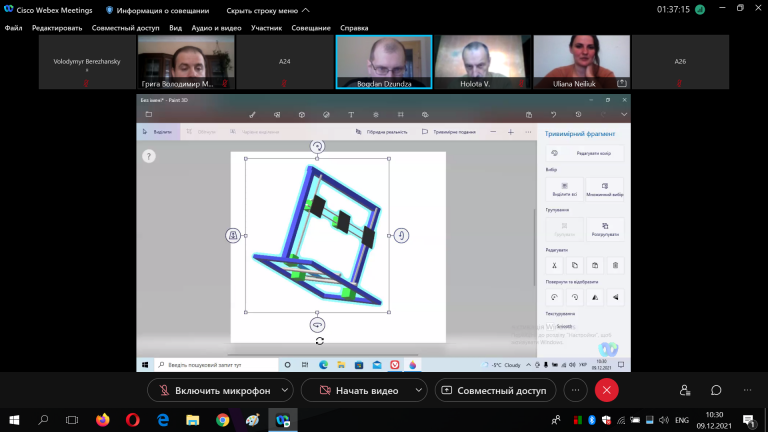
Task: Open Информация о совещании
Action: click(158, 10)
